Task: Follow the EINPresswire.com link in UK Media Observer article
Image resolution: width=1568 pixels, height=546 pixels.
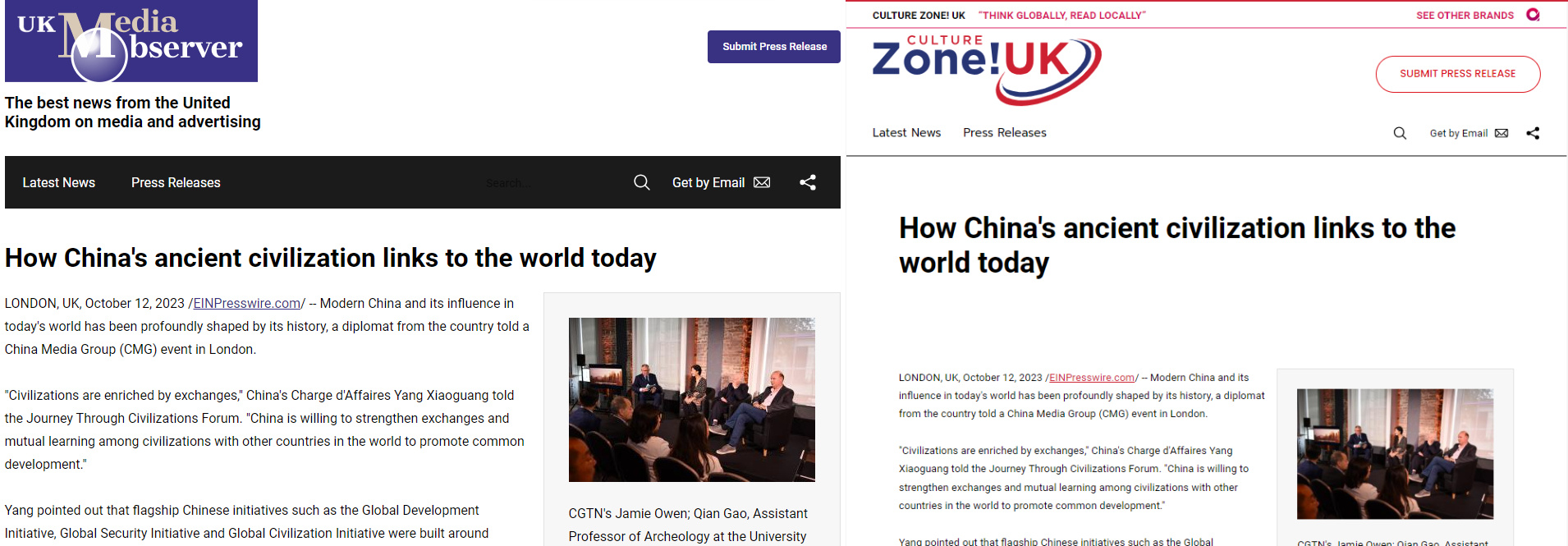Action: (246, 304)
